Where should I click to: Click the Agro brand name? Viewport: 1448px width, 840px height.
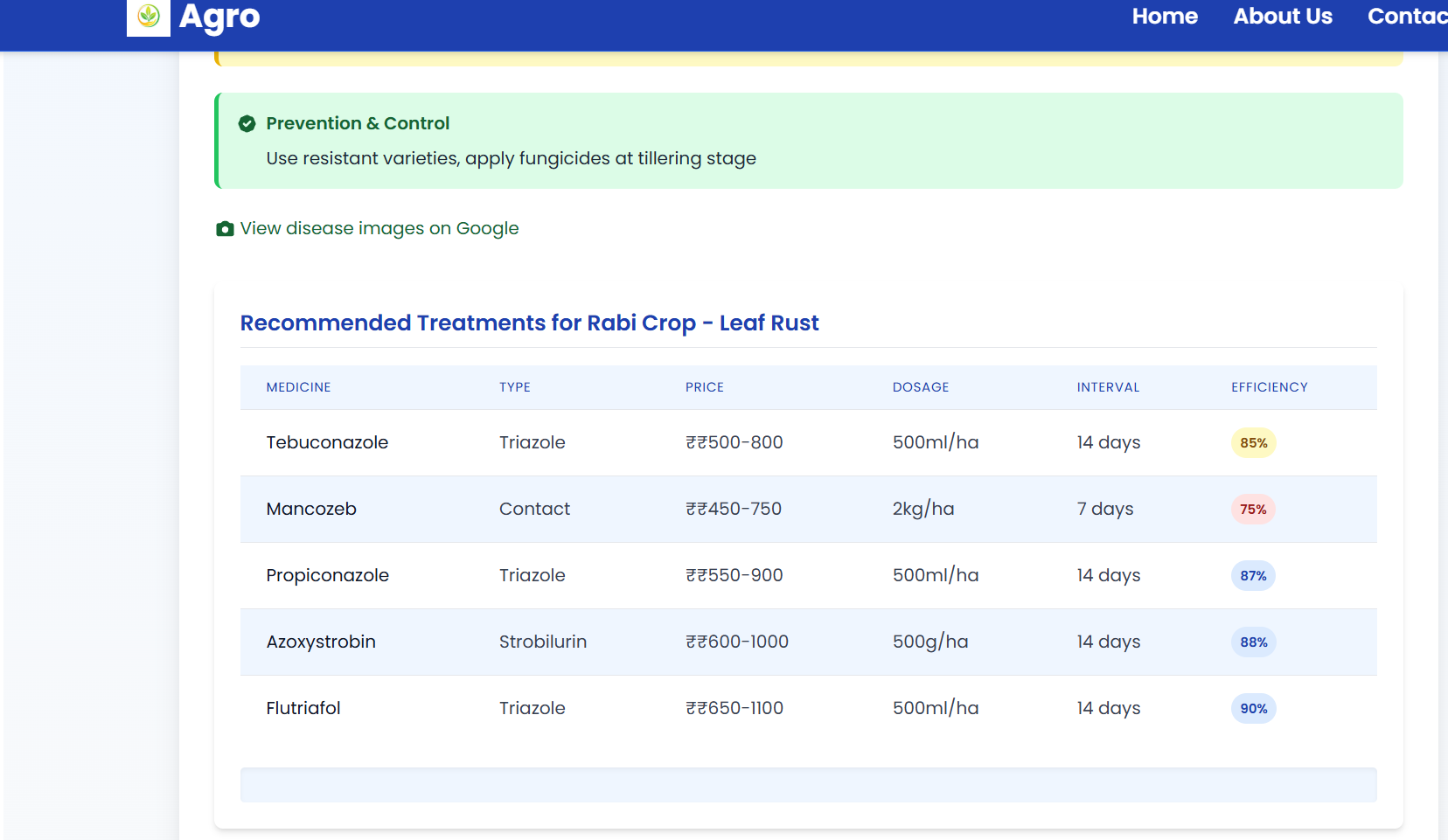point(219,17)
